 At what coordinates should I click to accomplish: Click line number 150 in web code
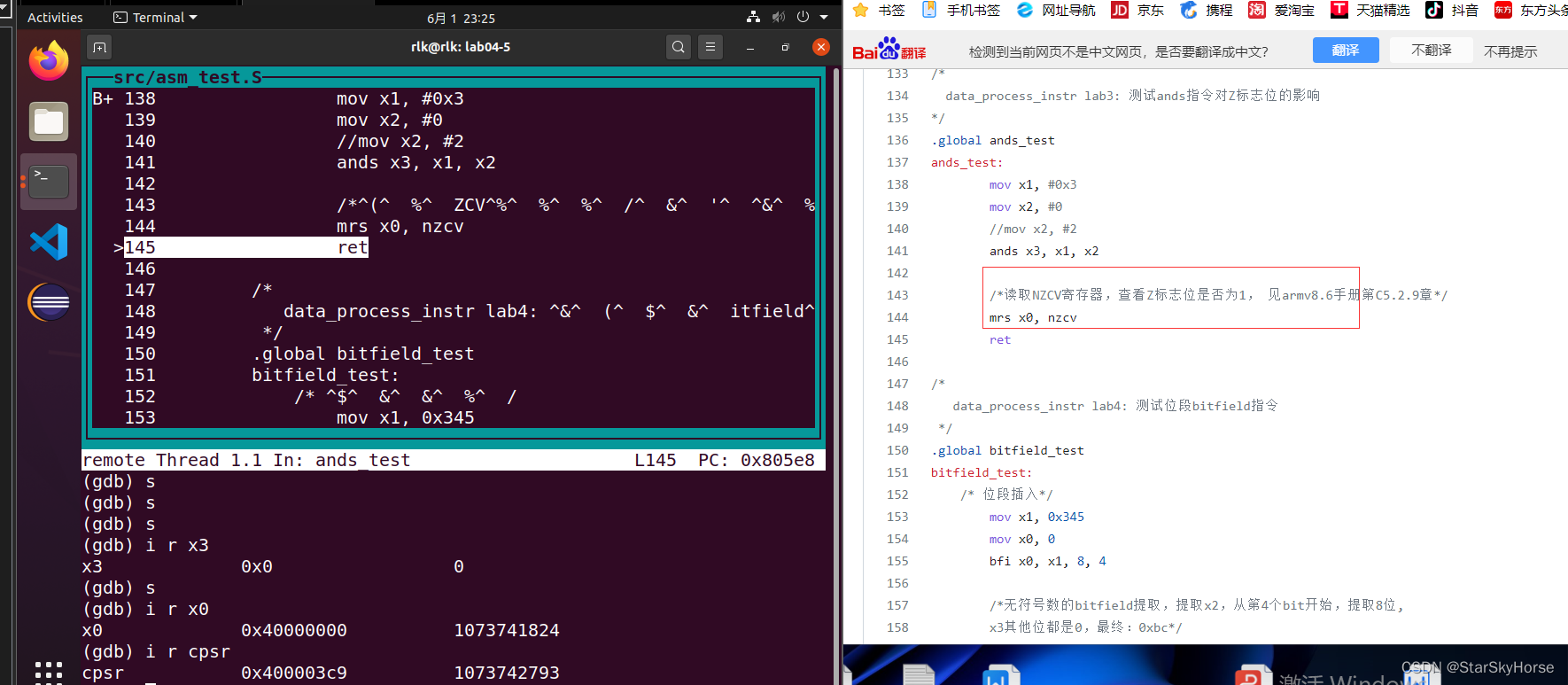pyautogui.click(x=897, y=450)
